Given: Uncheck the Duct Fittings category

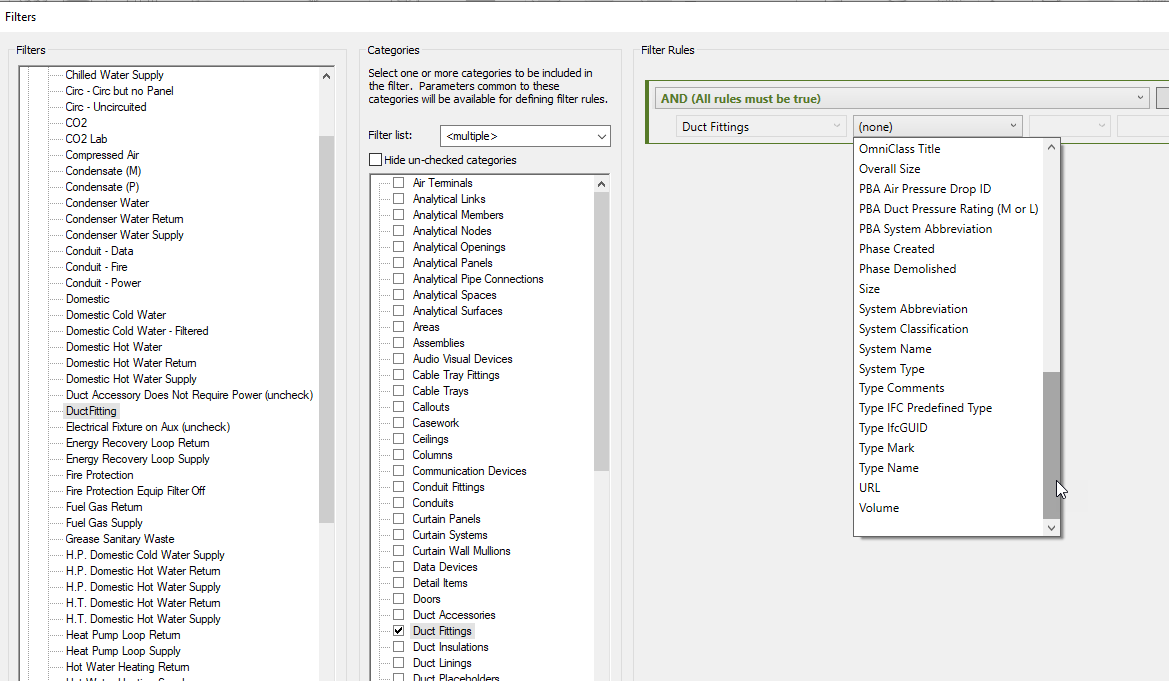Looking at the screenshot, I should pos(398,630).
